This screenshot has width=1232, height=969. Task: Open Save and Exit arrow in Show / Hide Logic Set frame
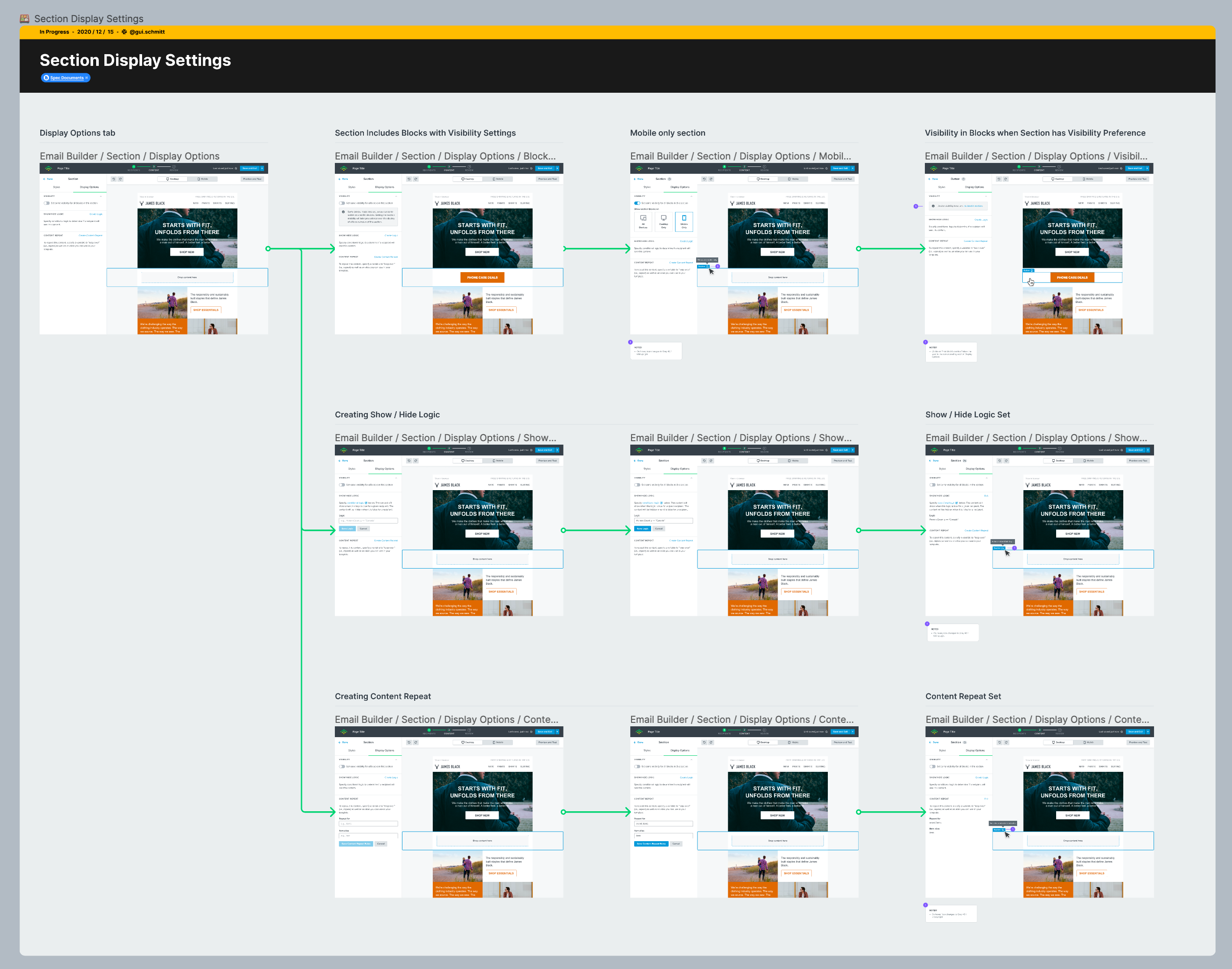pos(1148,450)
